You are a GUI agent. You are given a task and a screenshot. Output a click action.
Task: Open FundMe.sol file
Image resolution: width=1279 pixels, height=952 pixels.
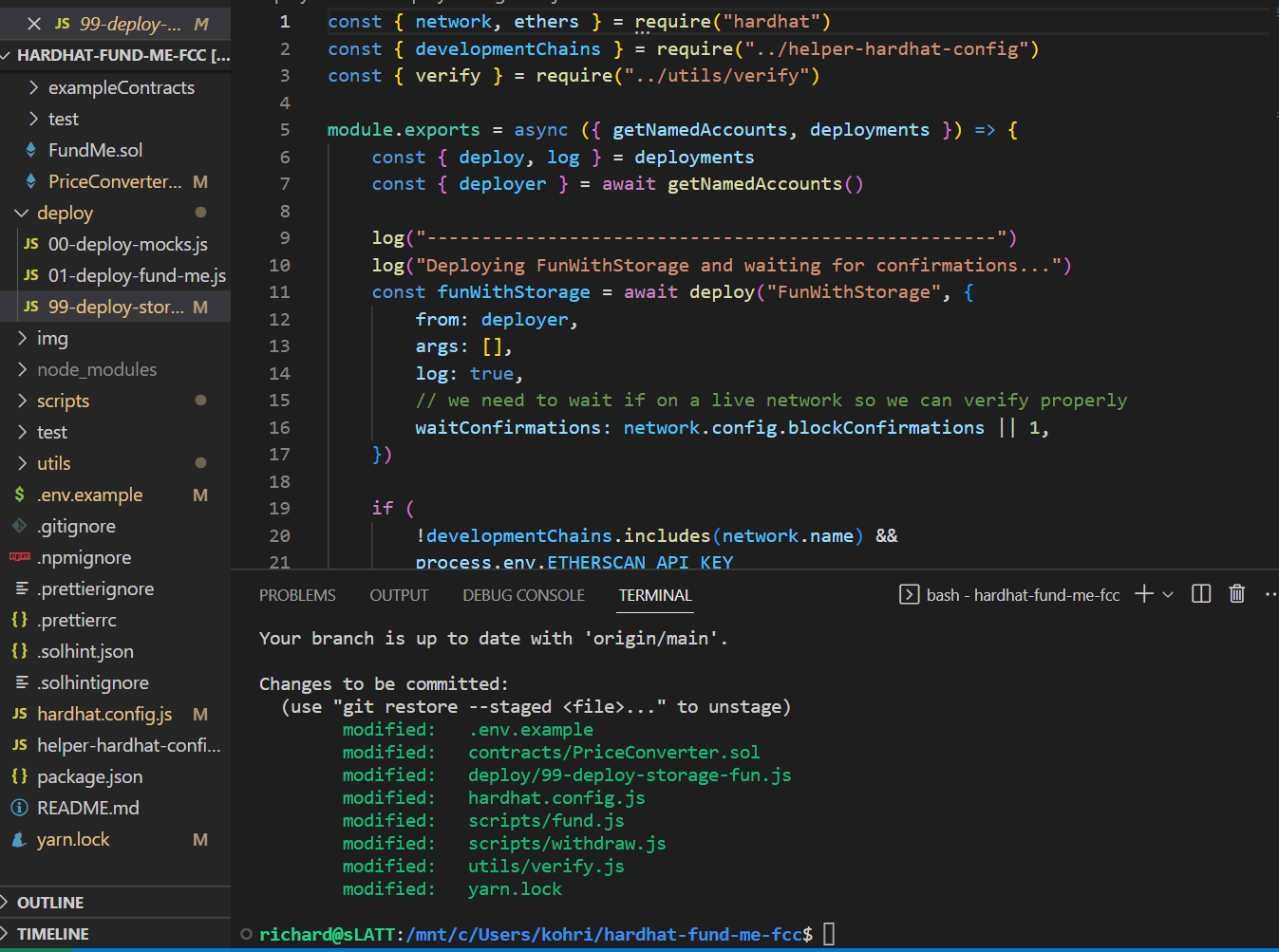click(115, 150)
